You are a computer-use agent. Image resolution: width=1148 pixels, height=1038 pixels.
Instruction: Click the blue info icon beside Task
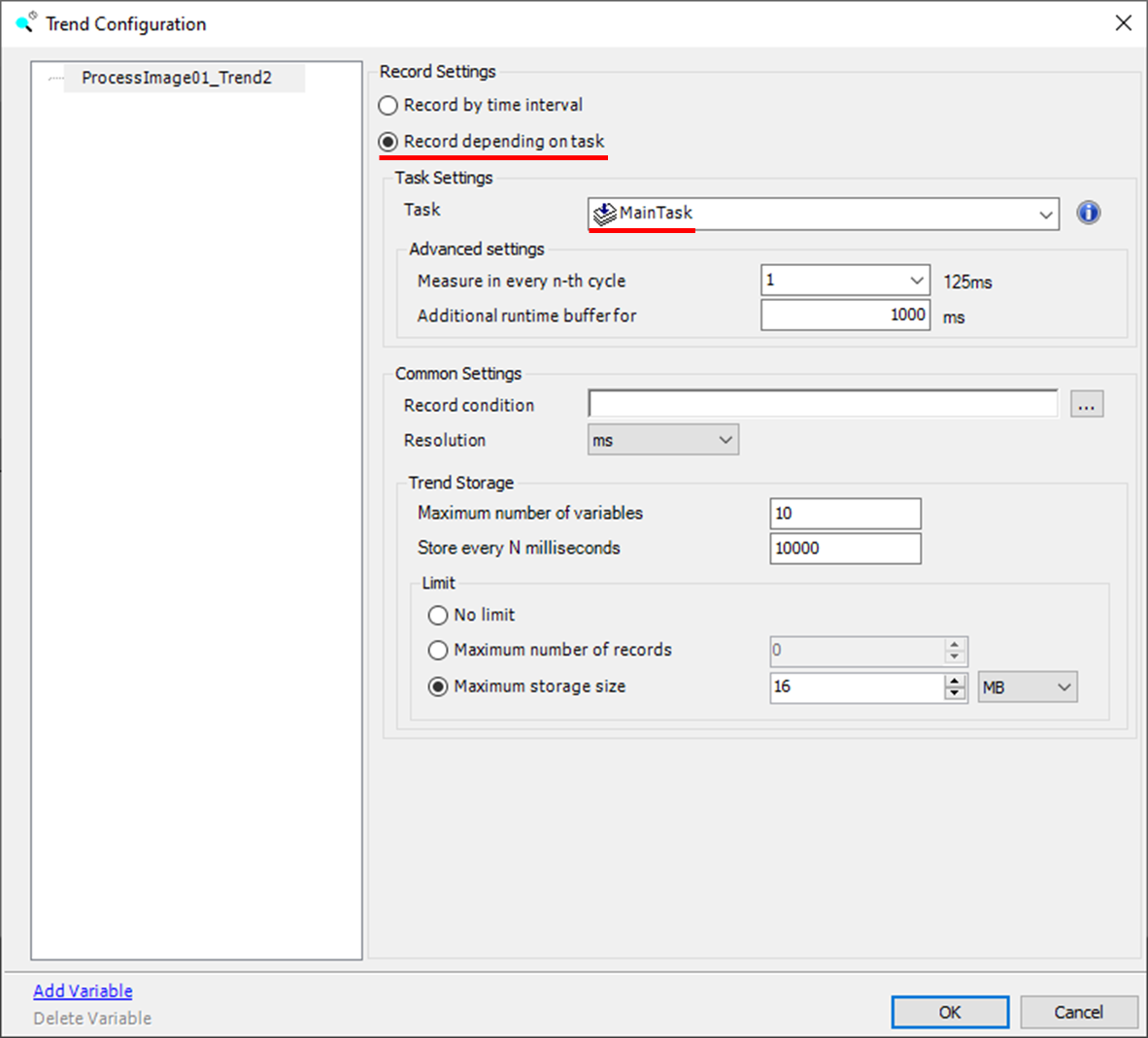pos(1088,213)
